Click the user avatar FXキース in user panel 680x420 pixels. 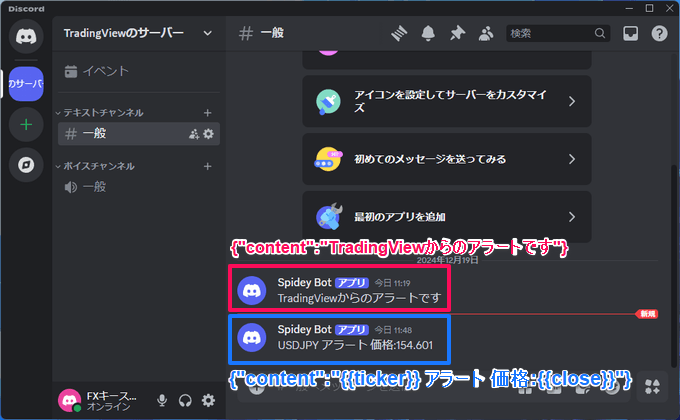70,400
